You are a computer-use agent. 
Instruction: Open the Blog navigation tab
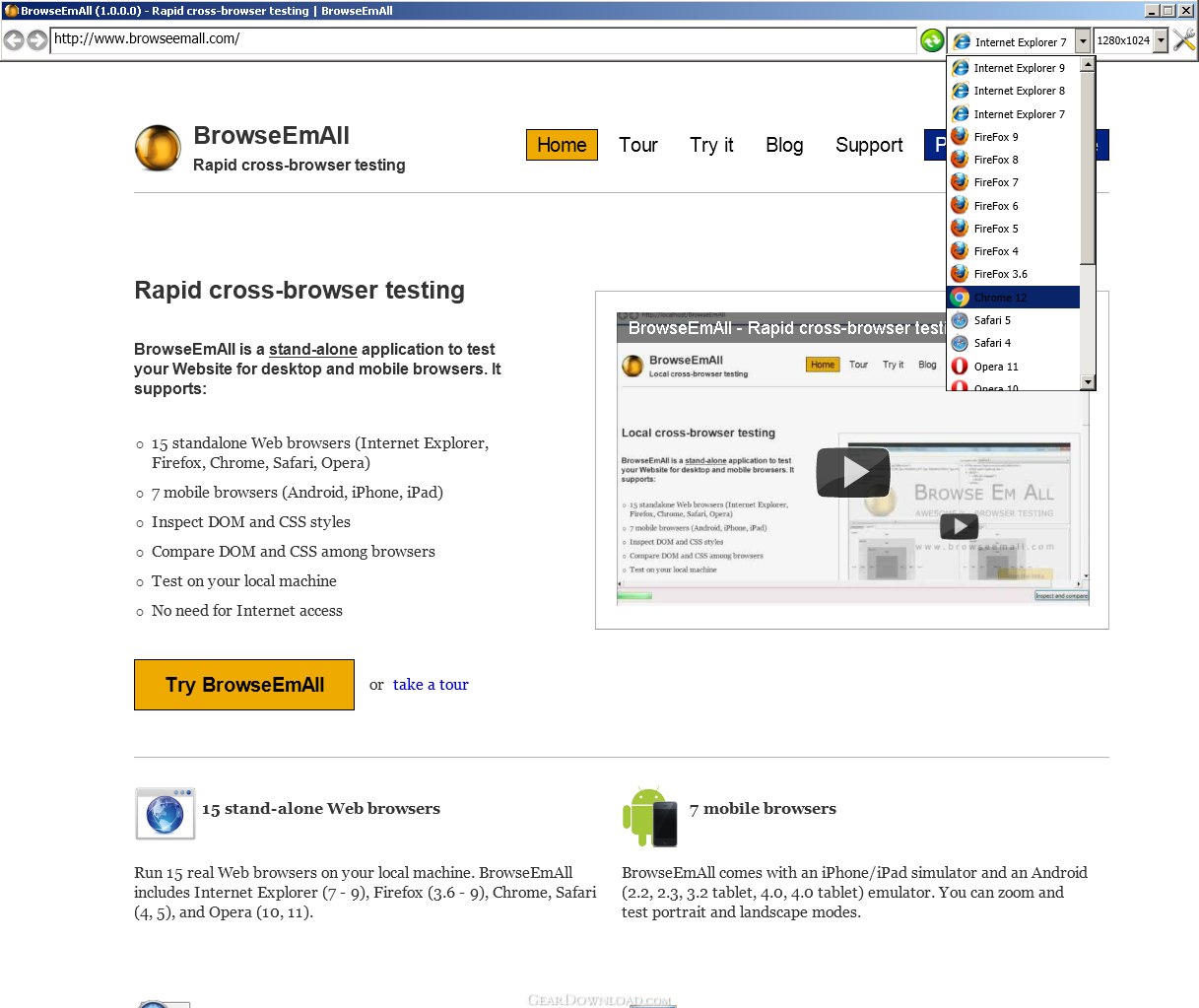pyautogui.click(x=784, y=145)
